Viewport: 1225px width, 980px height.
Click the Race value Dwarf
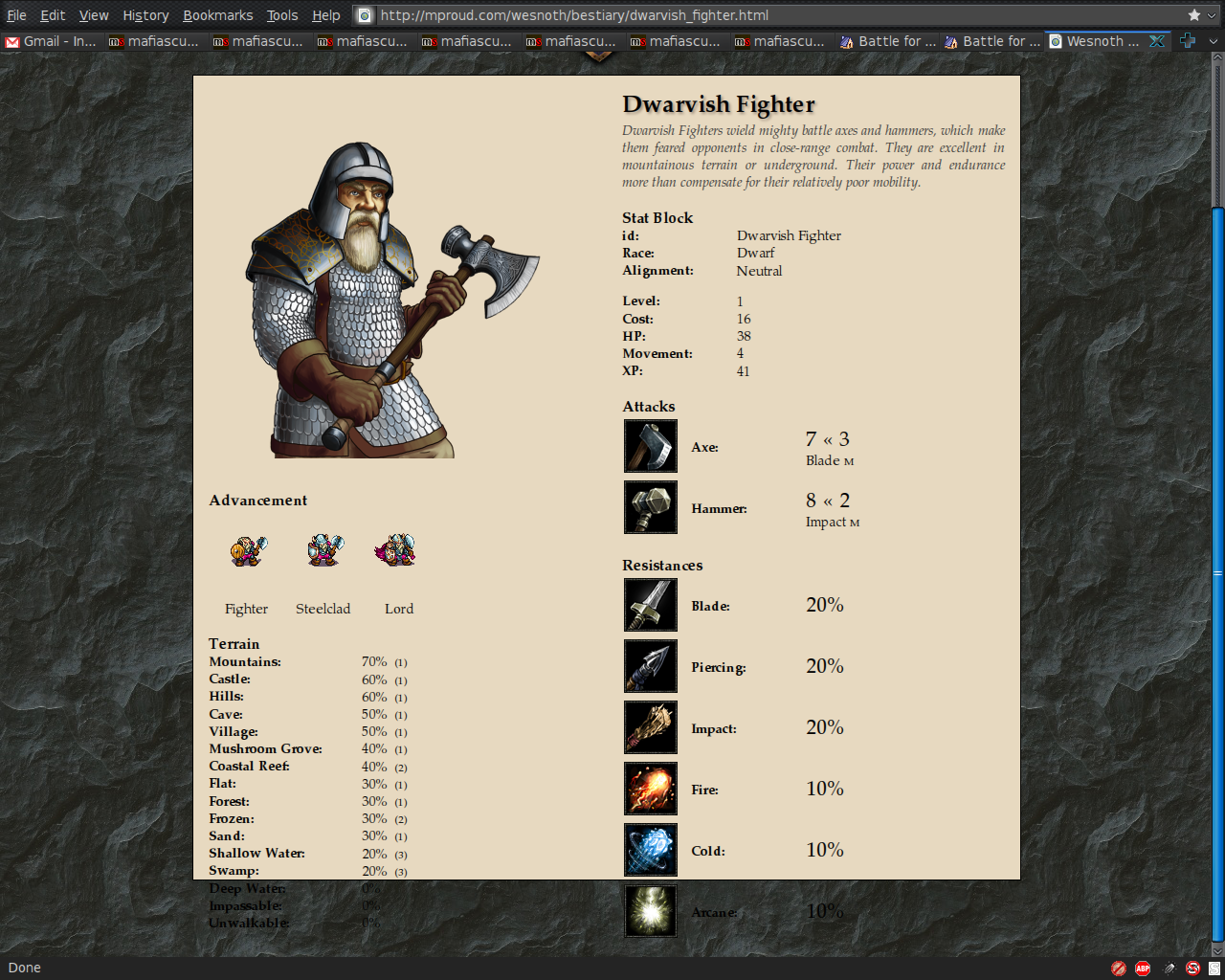click(x=755, y=253)
